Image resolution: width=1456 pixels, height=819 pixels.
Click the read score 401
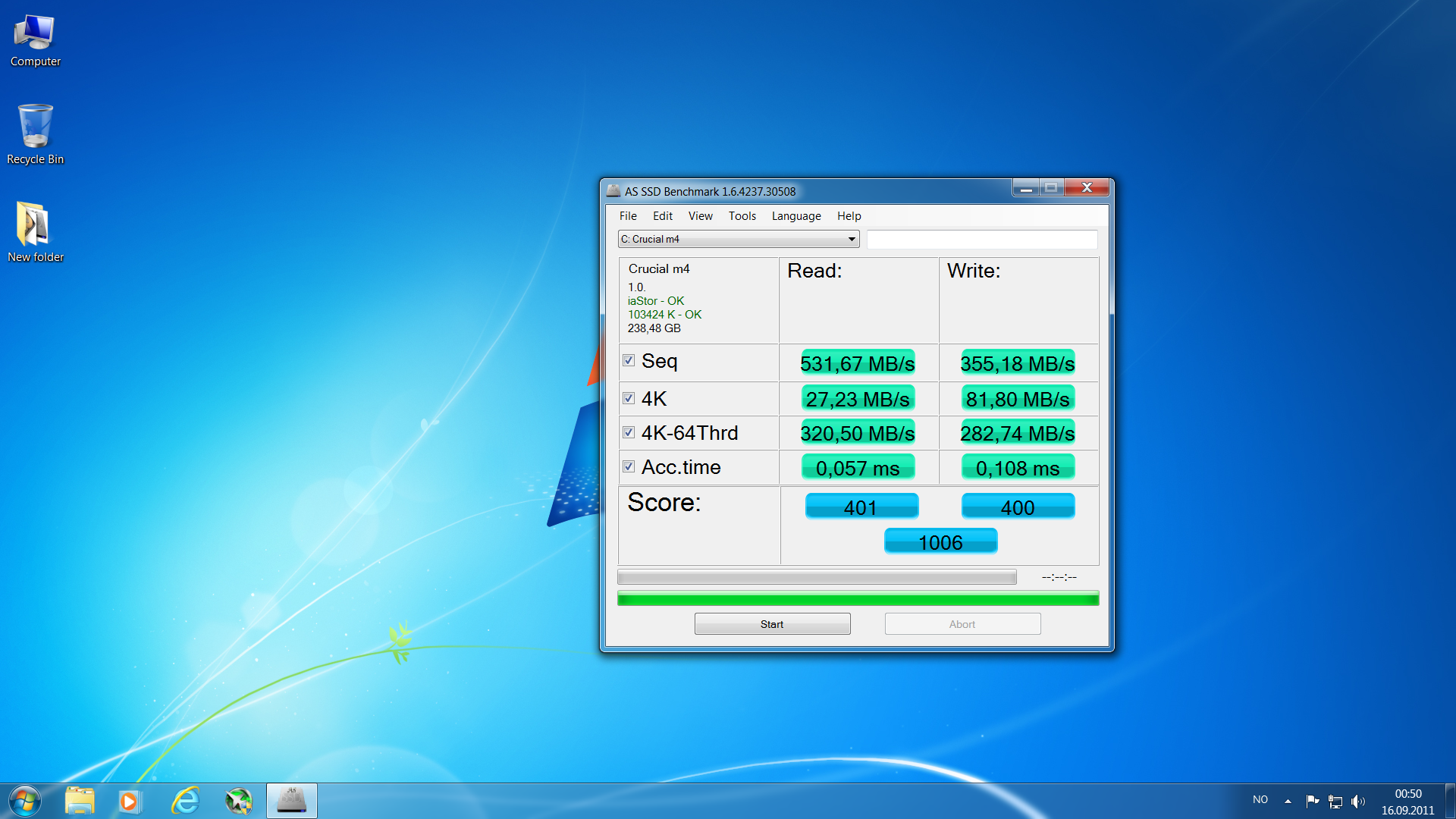tap(861, 507)
